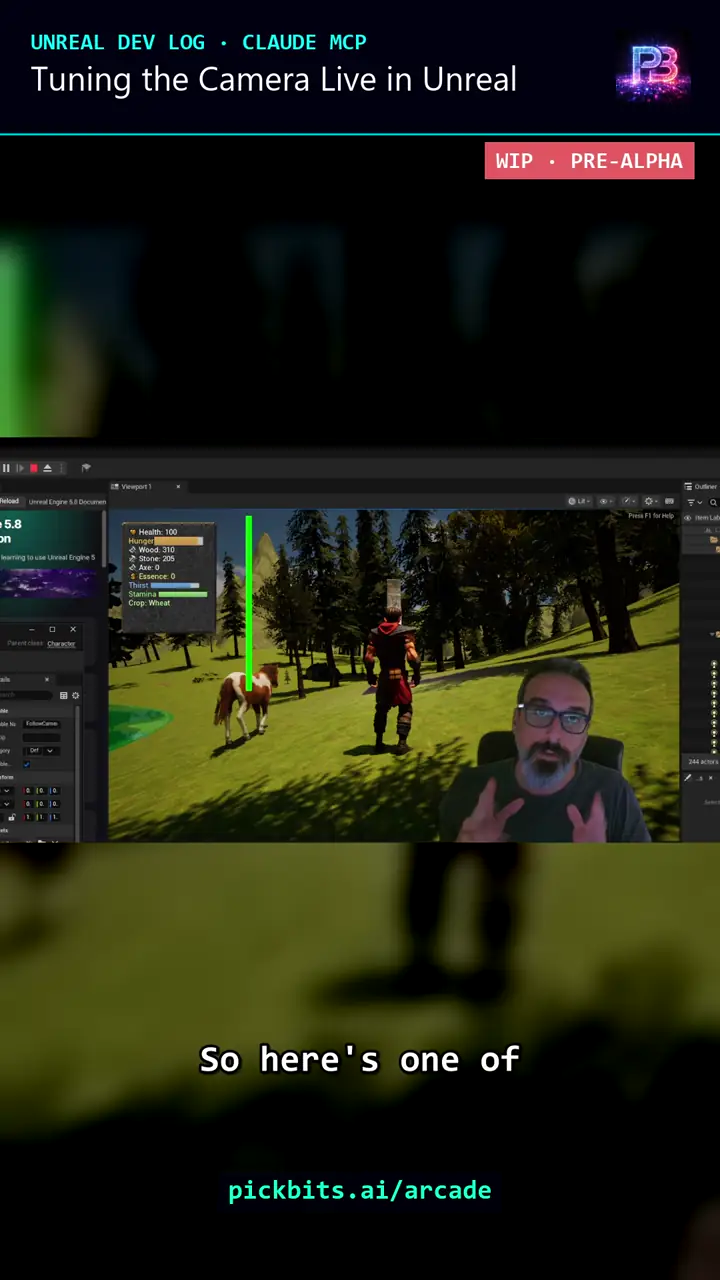Viewport: 720px width, 1280px height.
Task: Open the category Def dropdown
Action: pos(41,751)
